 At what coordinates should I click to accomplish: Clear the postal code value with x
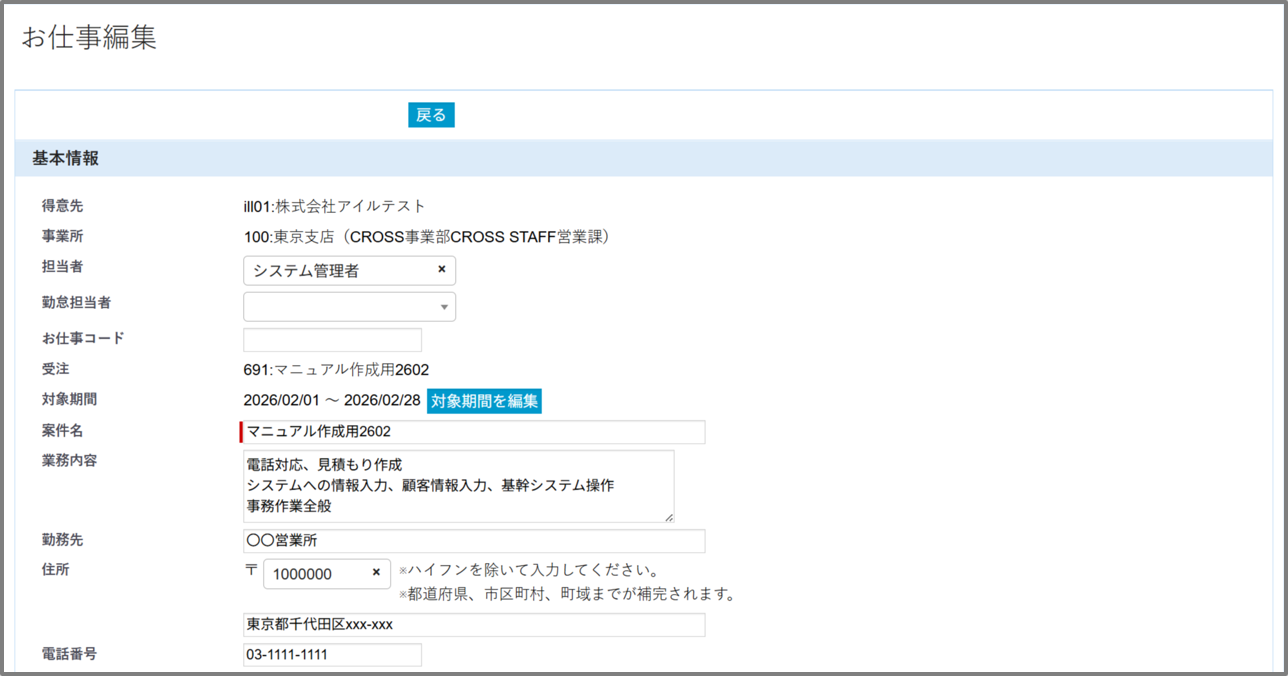pyautogui.click(x=376, y=573)
